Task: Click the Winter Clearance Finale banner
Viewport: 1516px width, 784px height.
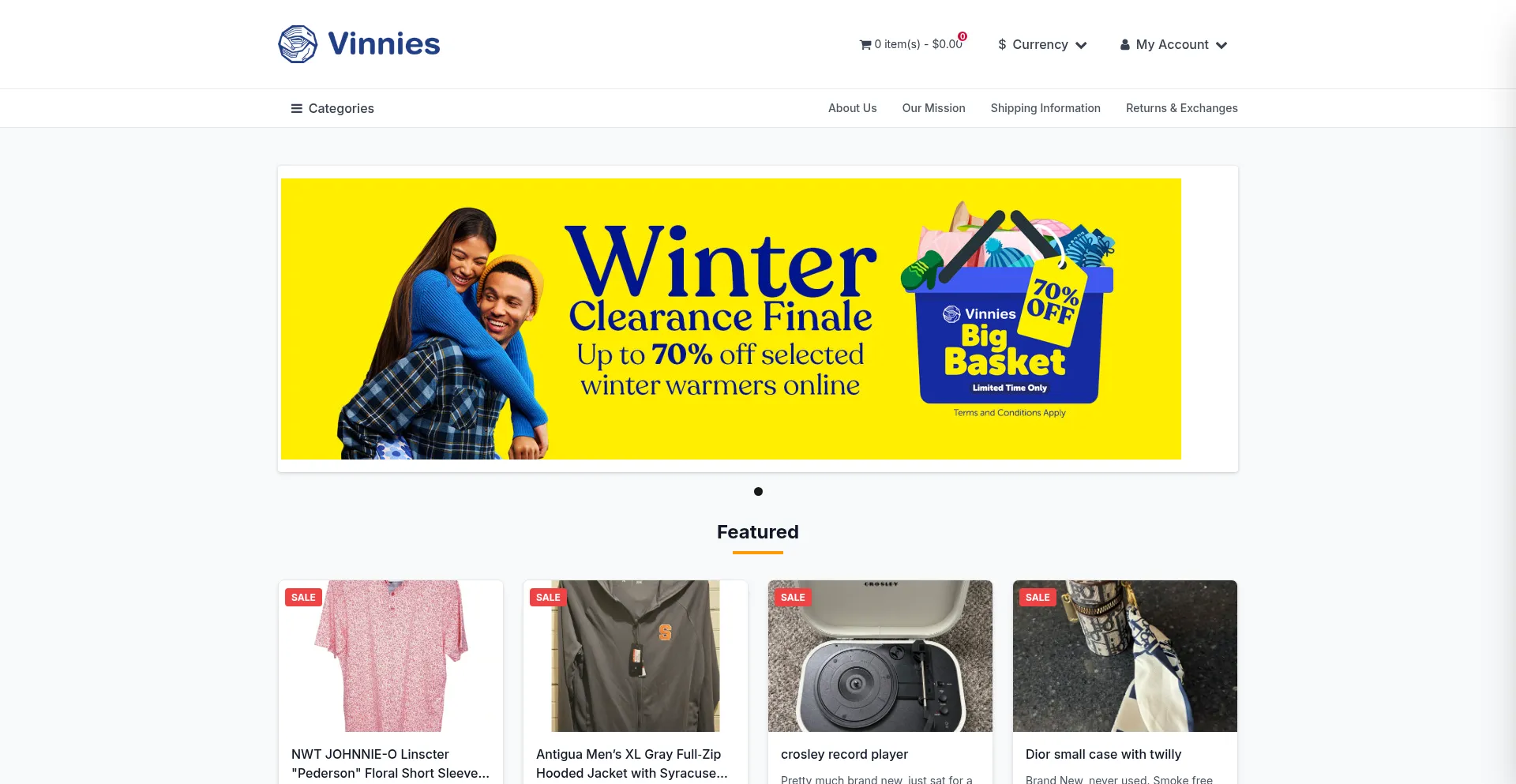Action: point(731,319)
